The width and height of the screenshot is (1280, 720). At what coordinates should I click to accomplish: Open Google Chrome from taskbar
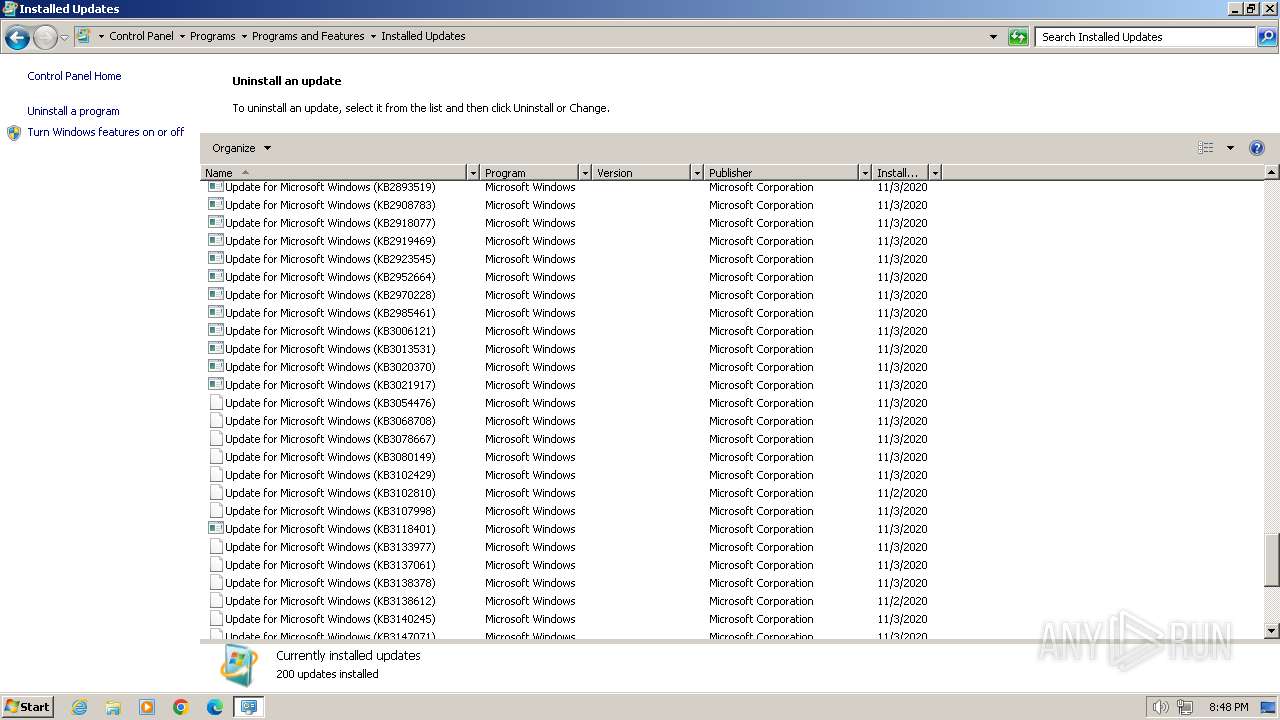click(181, 707)
